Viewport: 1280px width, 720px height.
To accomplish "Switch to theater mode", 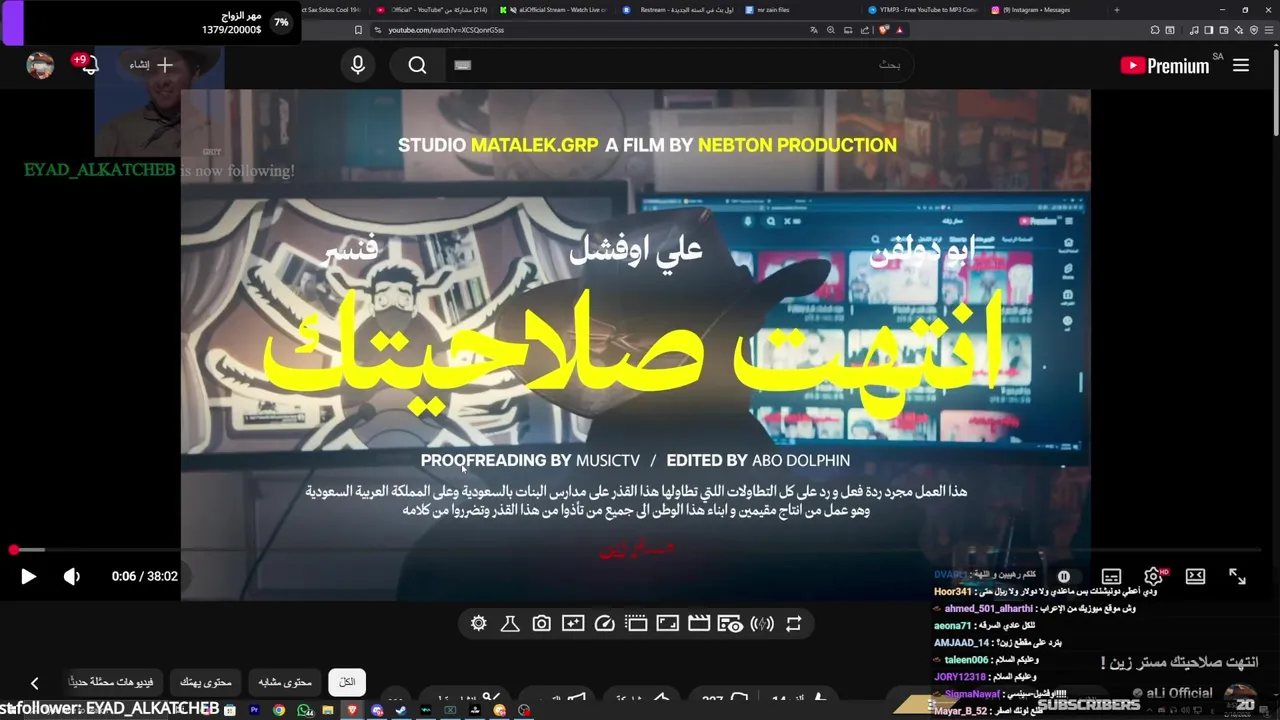I will point(1195,576).
